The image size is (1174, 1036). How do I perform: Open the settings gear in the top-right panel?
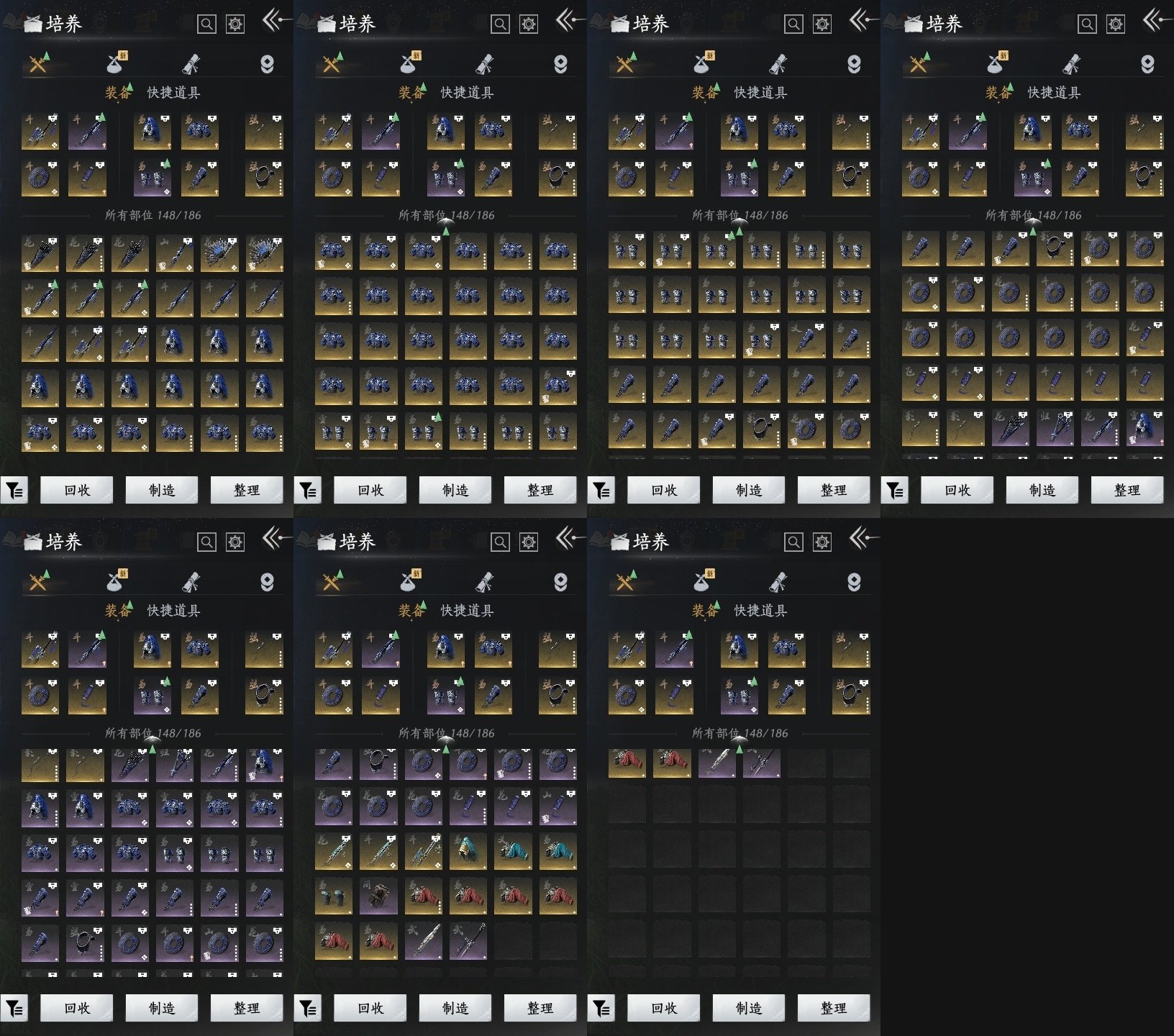pyautogui.click(x=1115, y=24)
